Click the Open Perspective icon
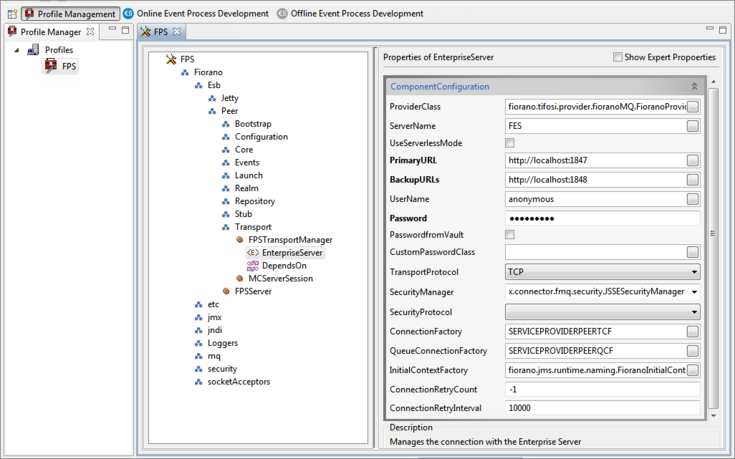 pyautogui.click(x=12, y=14)
